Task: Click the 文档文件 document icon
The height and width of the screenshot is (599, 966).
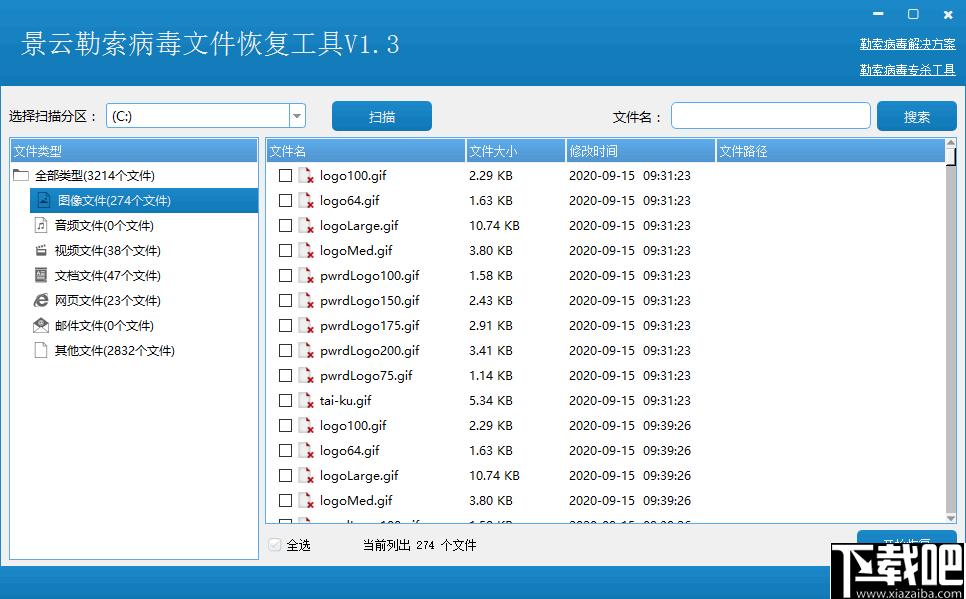Action: click(41, 275)
